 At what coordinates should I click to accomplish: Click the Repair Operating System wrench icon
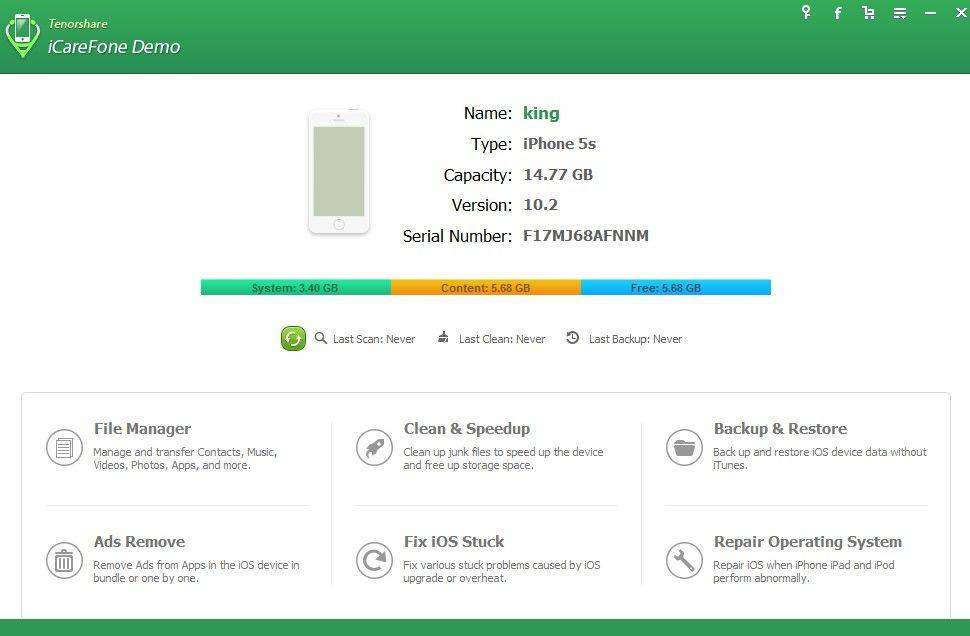(684, 561)
